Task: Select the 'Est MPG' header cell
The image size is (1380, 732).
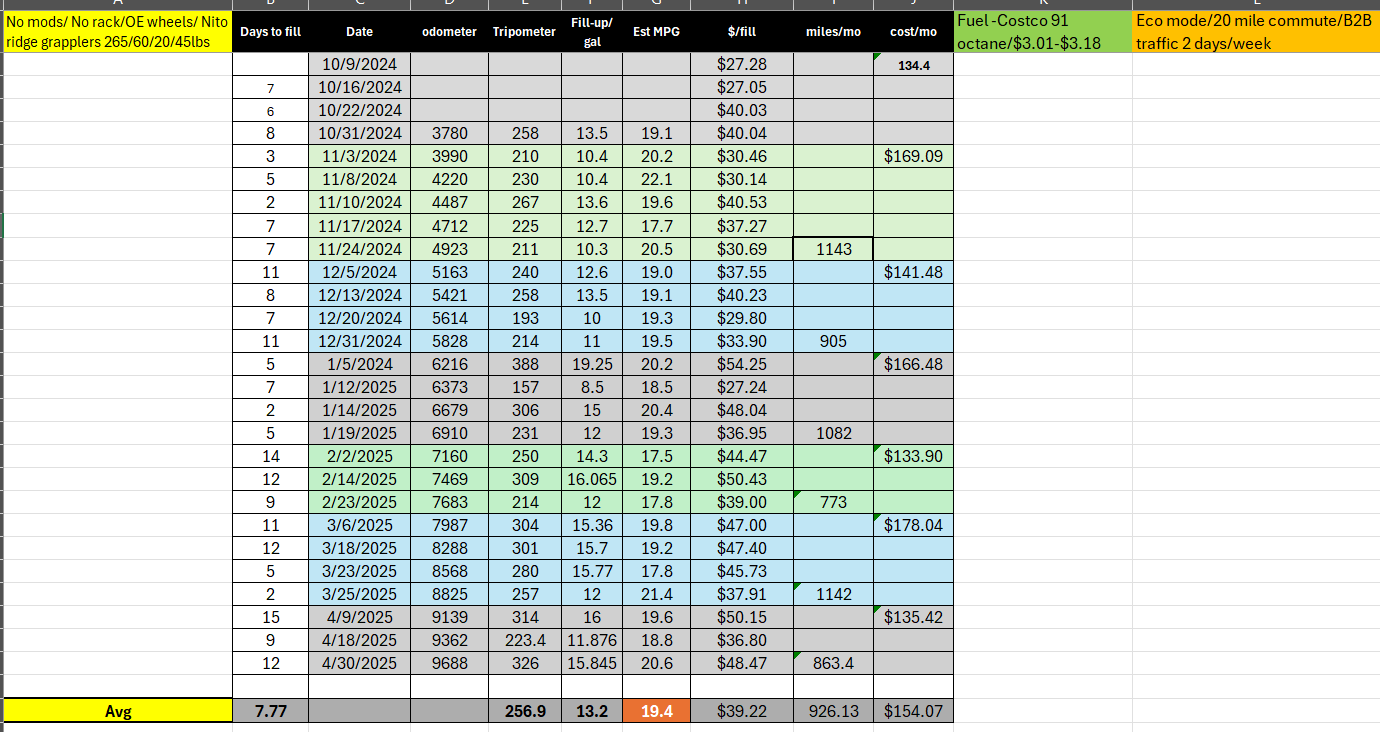Action: point(656,32)
